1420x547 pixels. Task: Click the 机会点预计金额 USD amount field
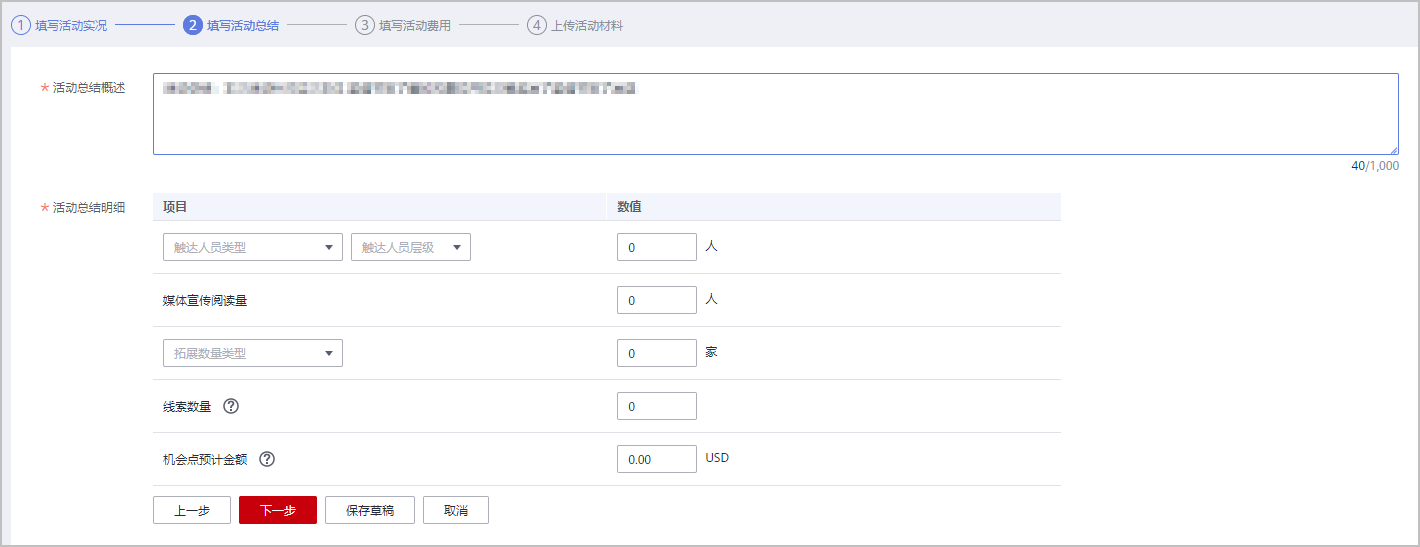(656, 459)
